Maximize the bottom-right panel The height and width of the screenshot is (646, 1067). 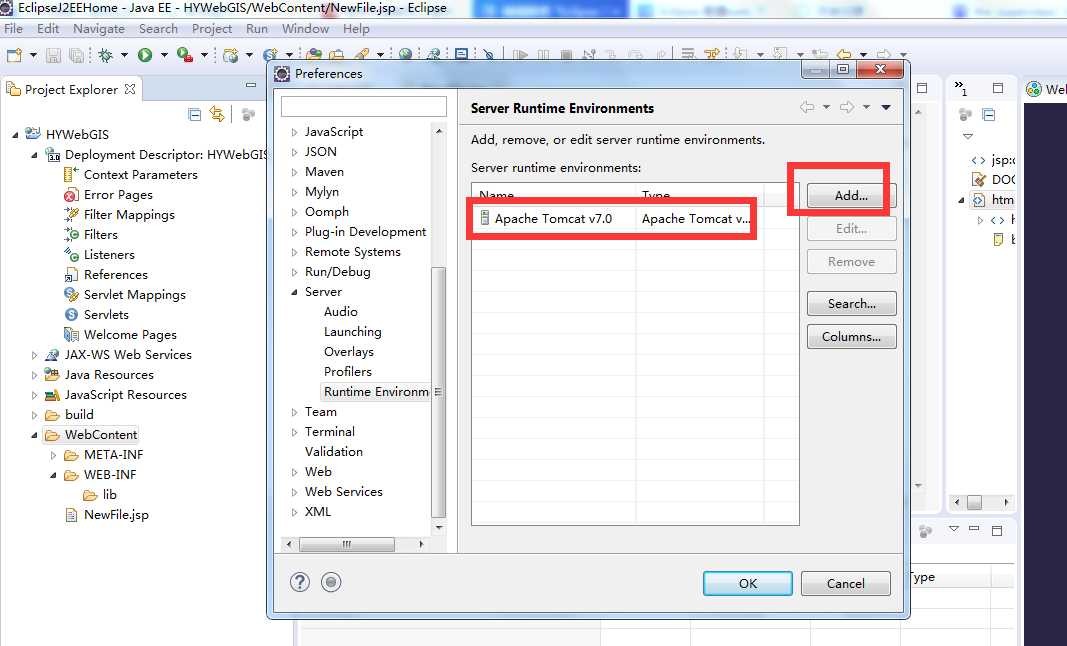click(998, 530)
